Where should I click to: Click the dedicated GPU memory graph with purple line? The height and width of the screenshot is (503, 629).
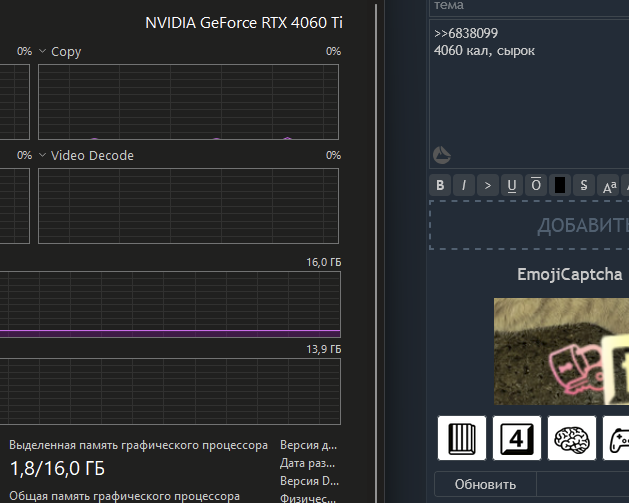(170, 304)
